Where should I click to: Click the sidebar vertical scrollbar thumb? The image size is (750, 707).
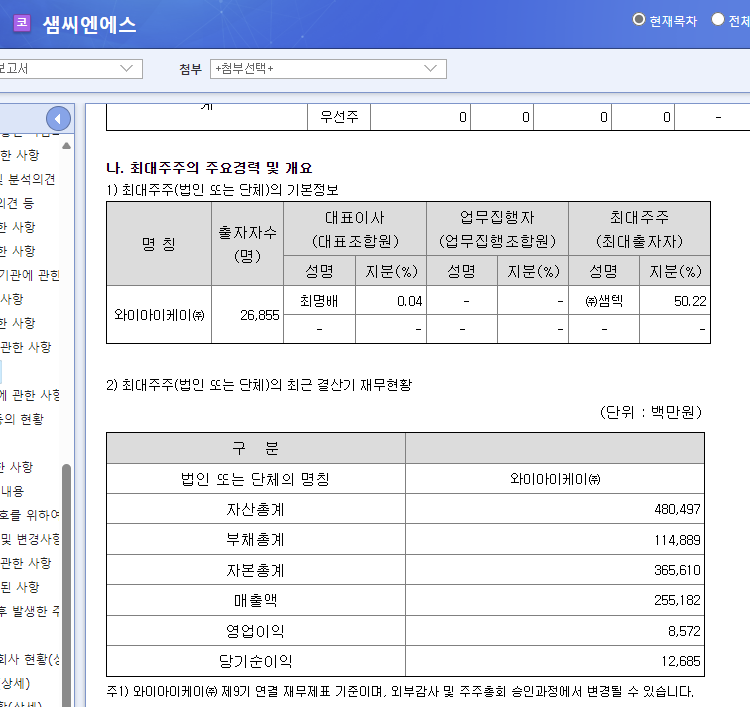[66, 585]
